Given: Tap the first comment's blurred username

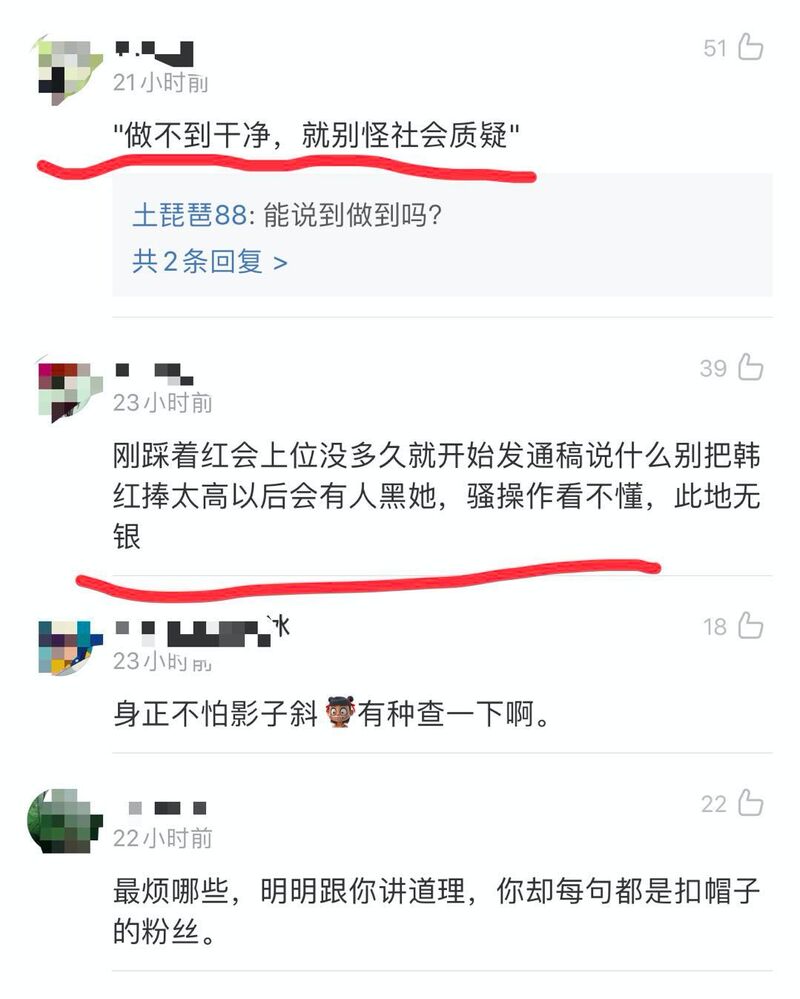Looking at the screenshot, I should [154, 54].
